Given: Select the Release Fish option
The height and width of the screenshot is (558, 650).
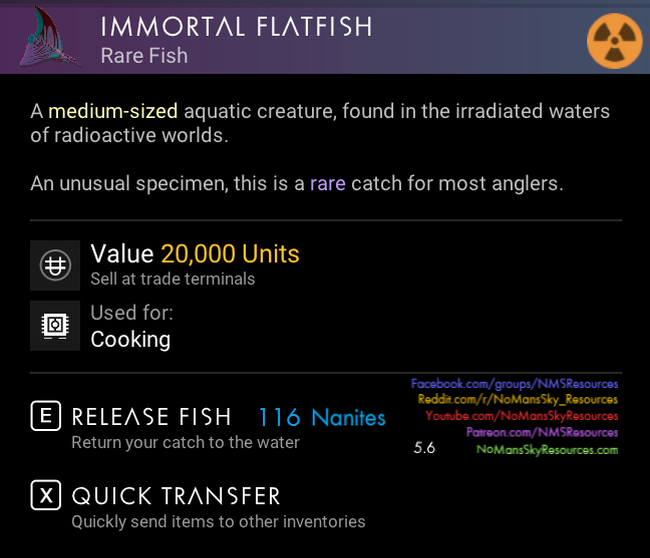Looking at the screenshot, I should [x=151, y=416].
